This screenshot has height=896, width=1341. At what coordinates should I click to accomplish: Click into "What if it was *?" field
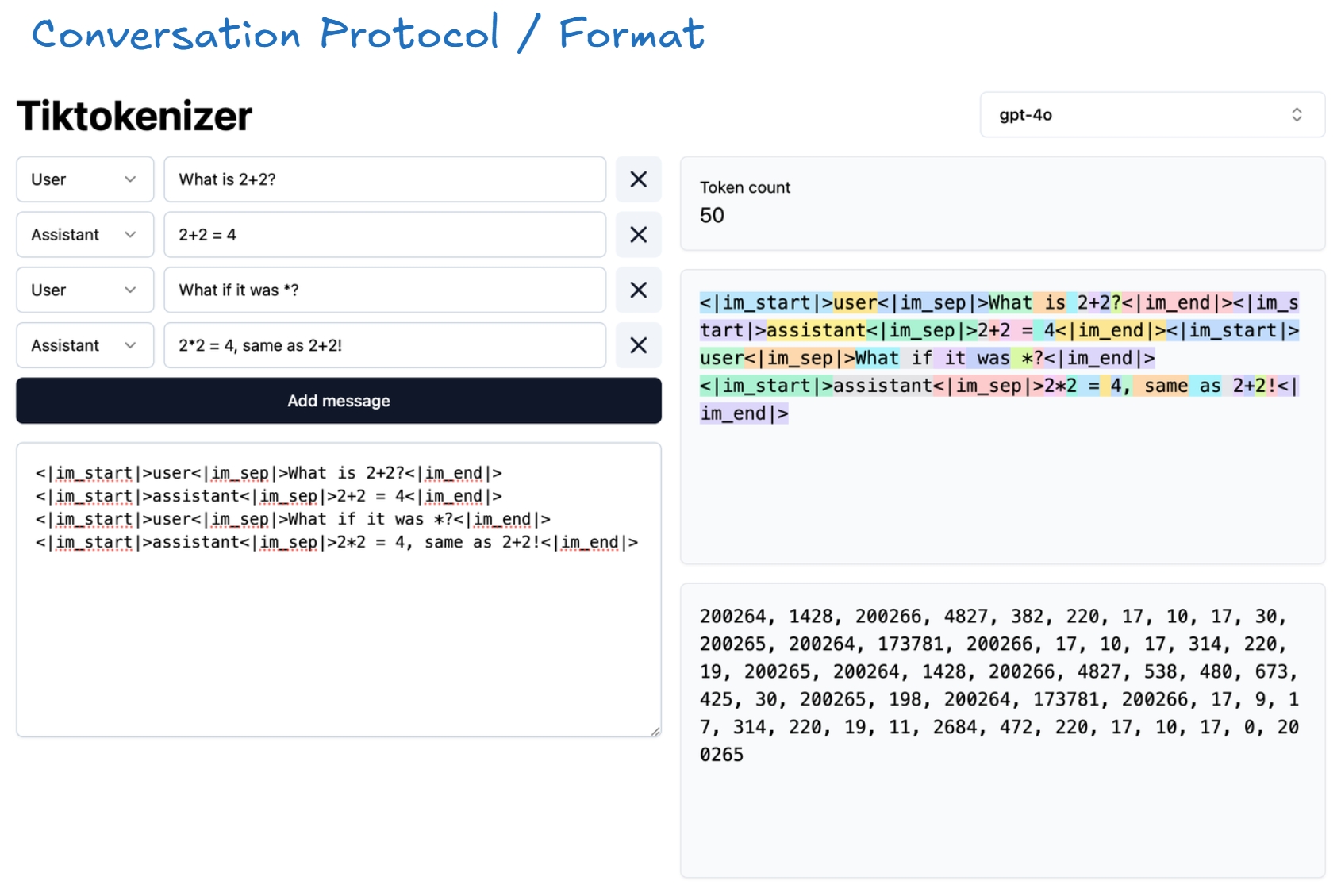[385, 290]
